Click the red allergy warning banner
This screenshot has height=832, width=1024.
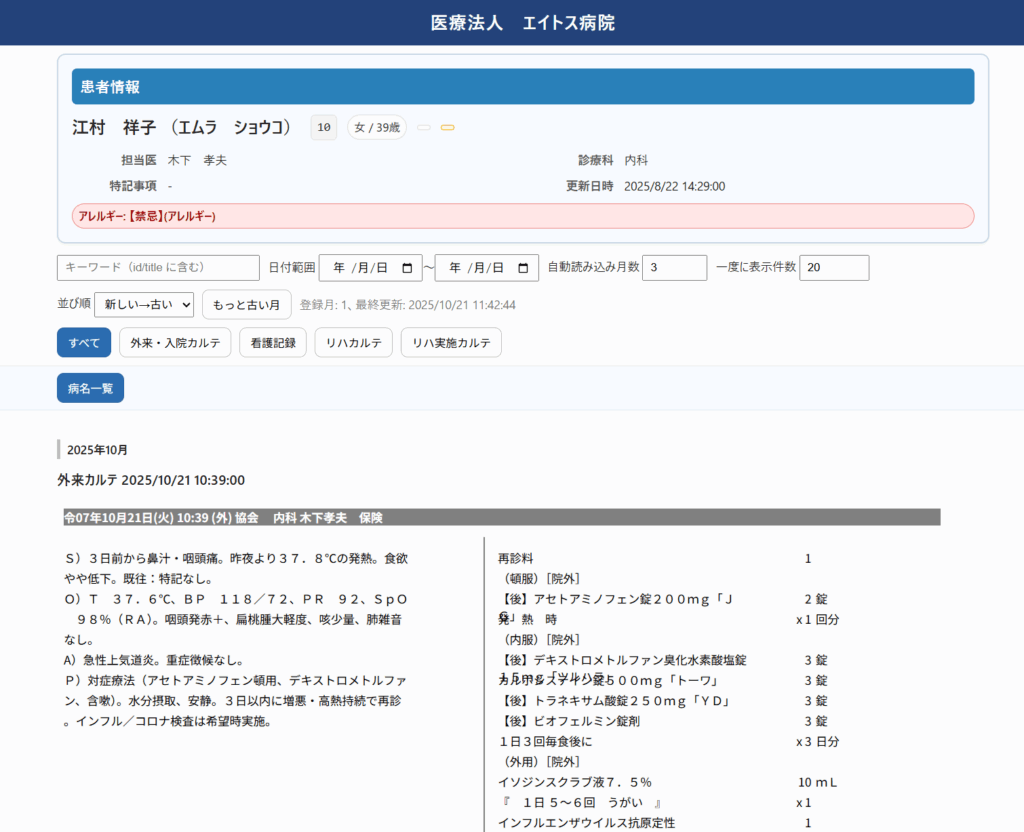pos(522,216)
